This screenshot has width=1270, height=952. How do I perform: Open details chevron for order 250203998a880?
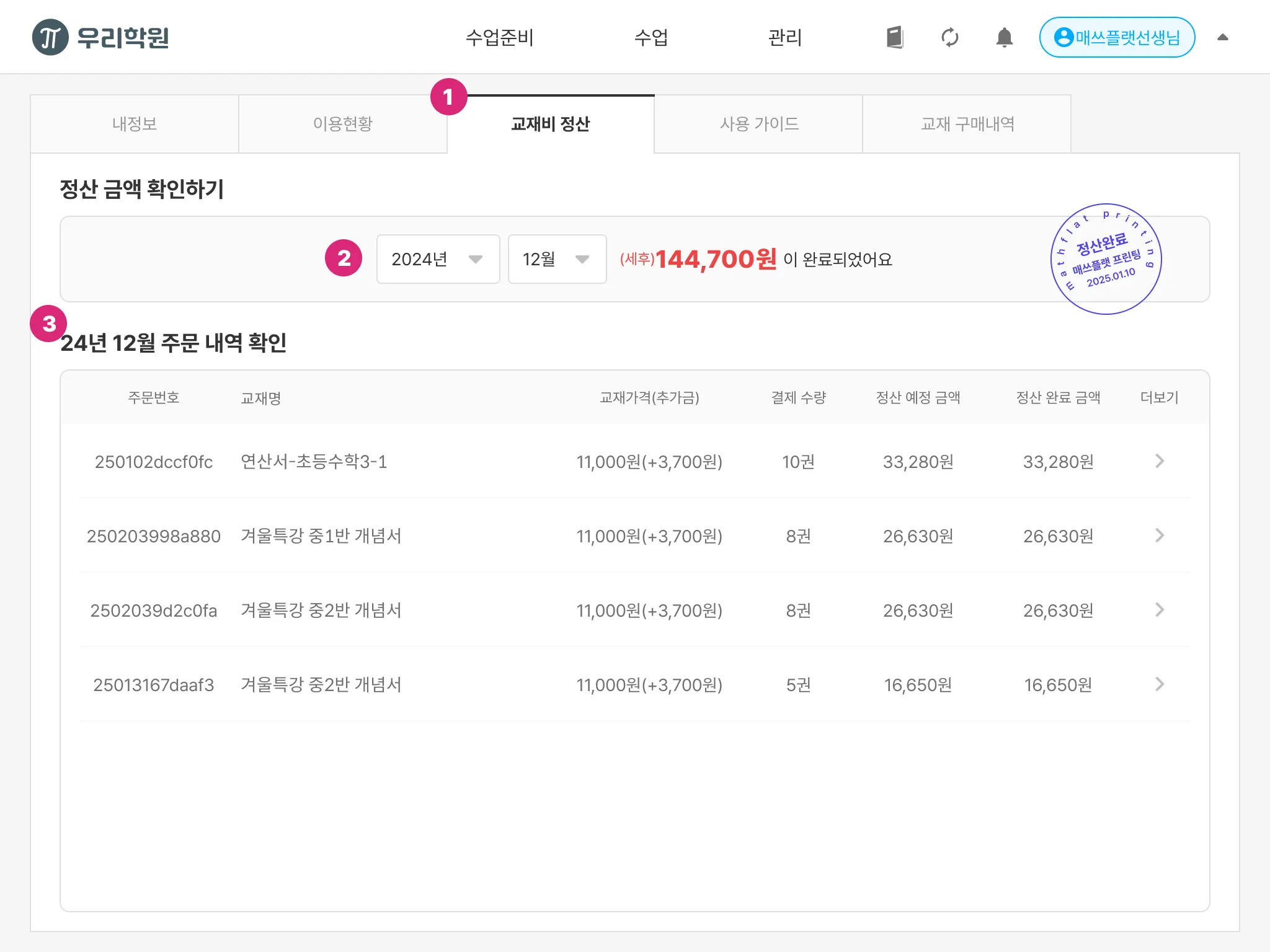tap(1159, 535)
